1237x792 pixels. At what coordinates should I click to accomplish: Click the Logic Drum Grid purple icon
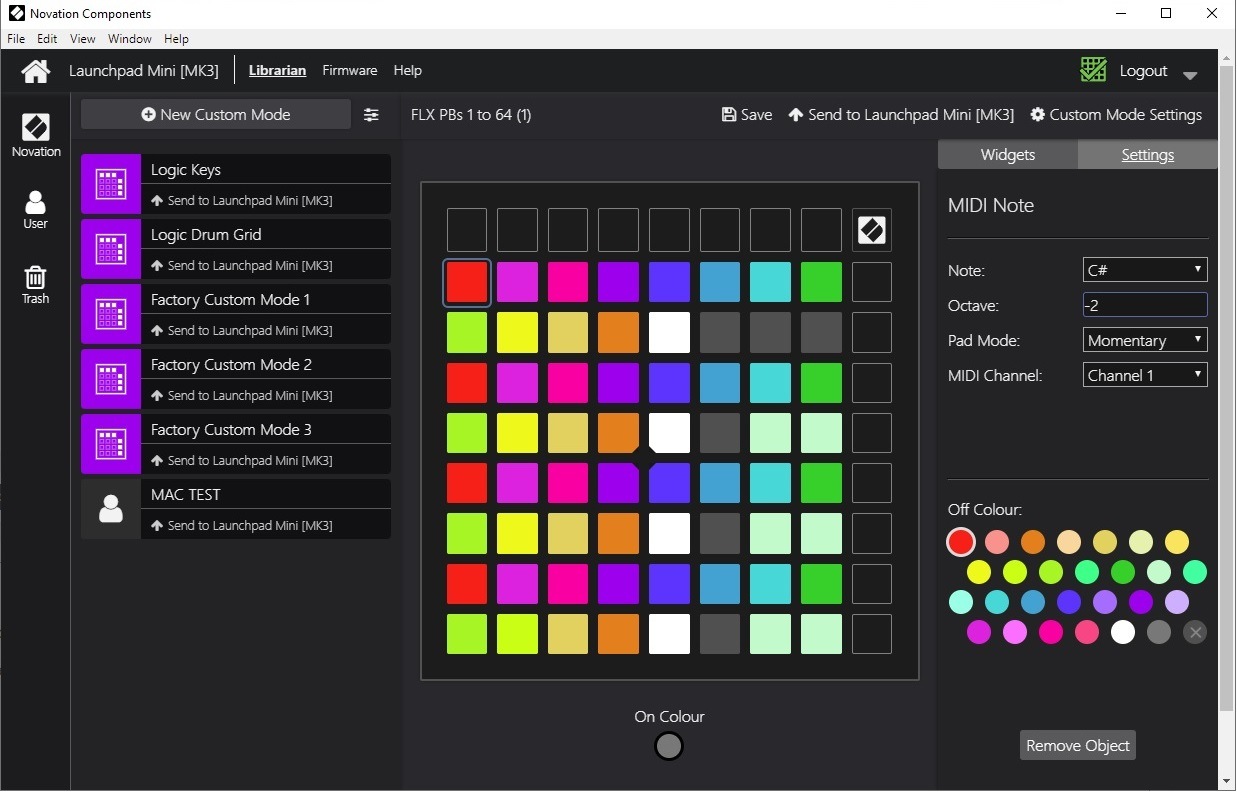point(111,249)
